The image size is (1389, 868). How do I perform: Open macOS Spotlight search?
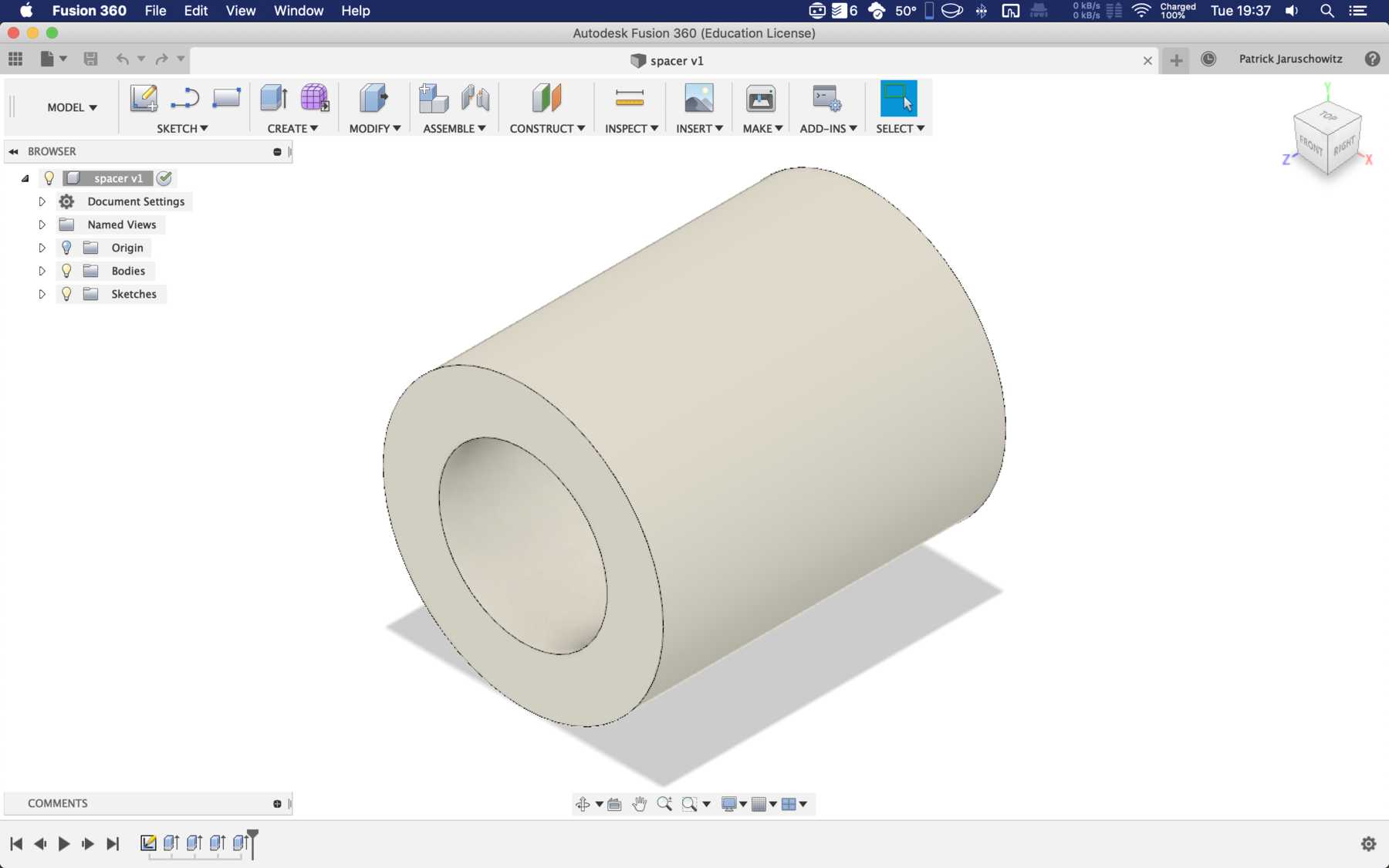1327,11
